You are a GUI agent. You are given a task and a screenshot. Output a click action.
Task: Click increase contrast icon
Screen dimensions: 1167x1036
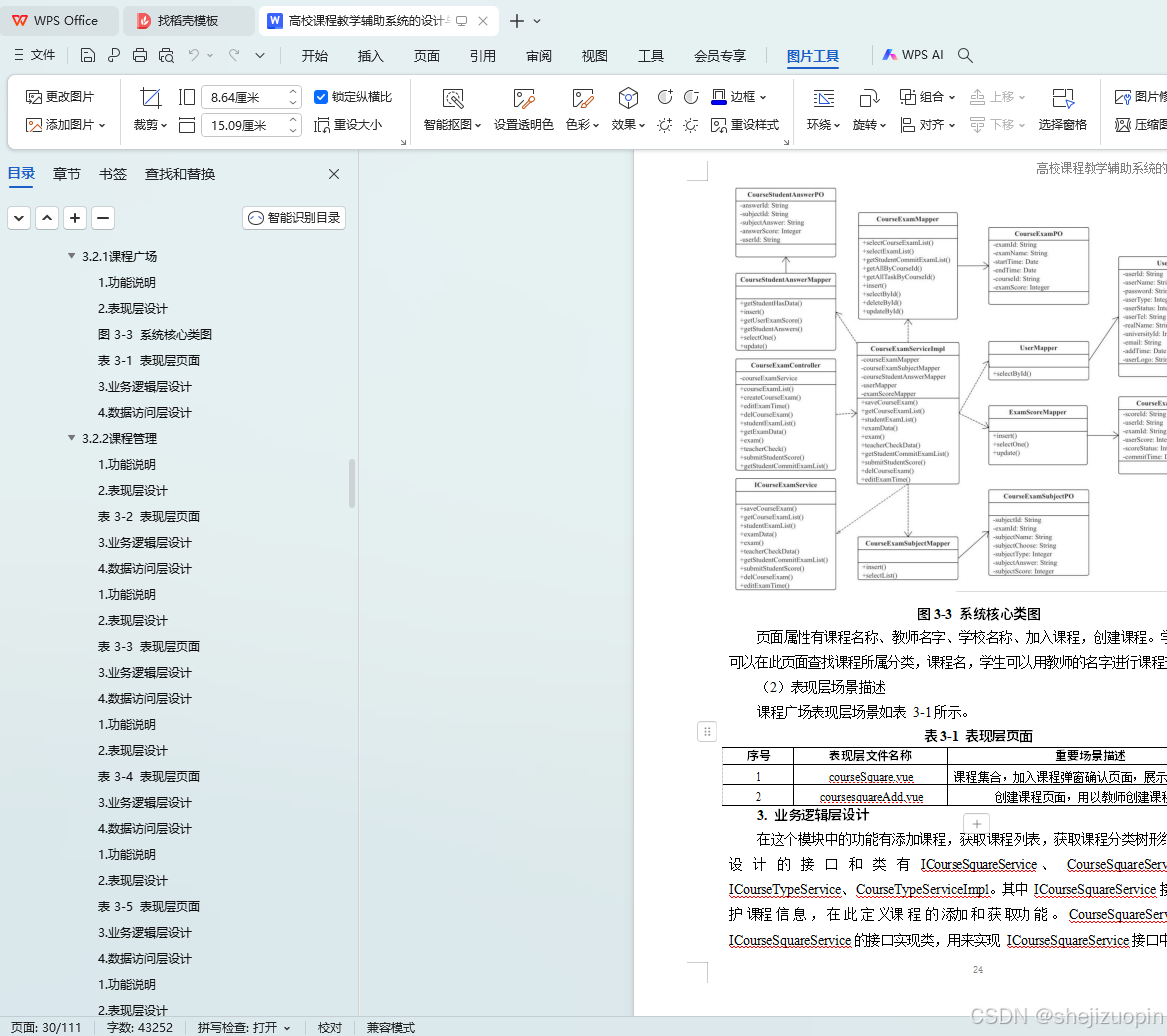(x=665, y=97)
